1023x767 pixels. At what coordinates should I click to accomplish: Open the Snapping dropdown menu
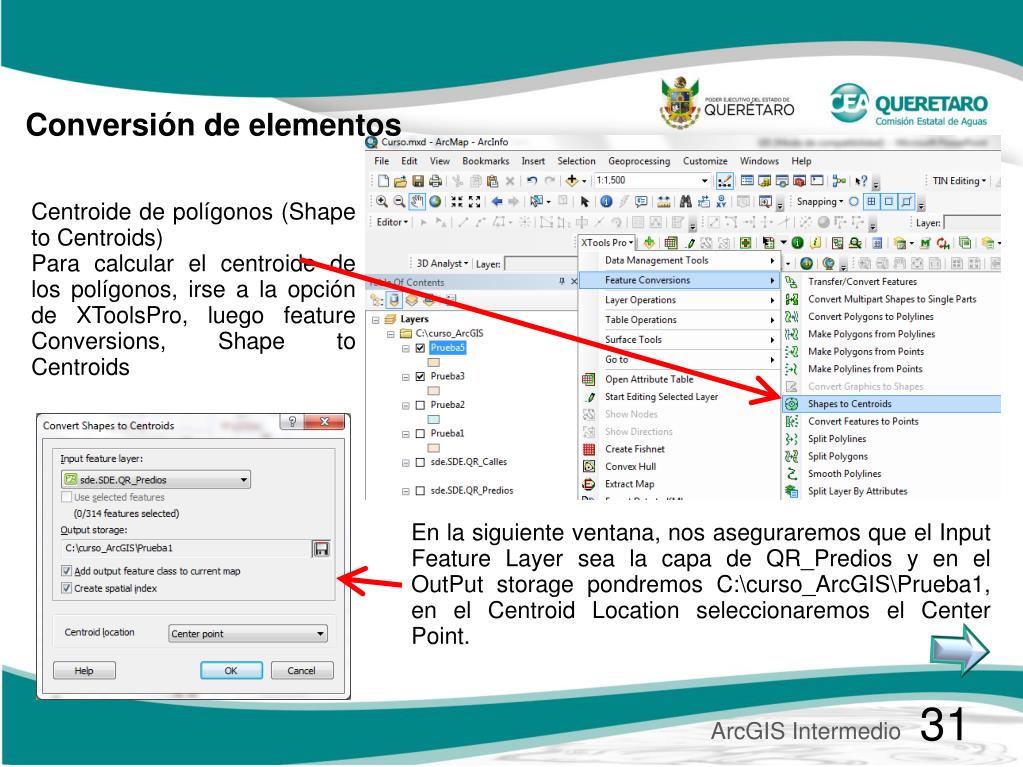coord(820,202)
